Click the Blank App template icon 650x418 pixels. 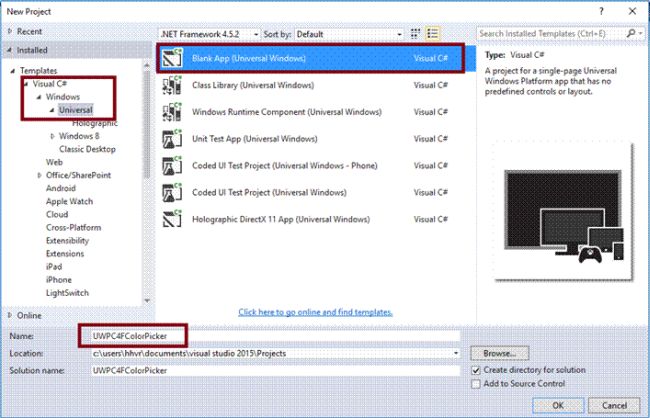[172, 58]
